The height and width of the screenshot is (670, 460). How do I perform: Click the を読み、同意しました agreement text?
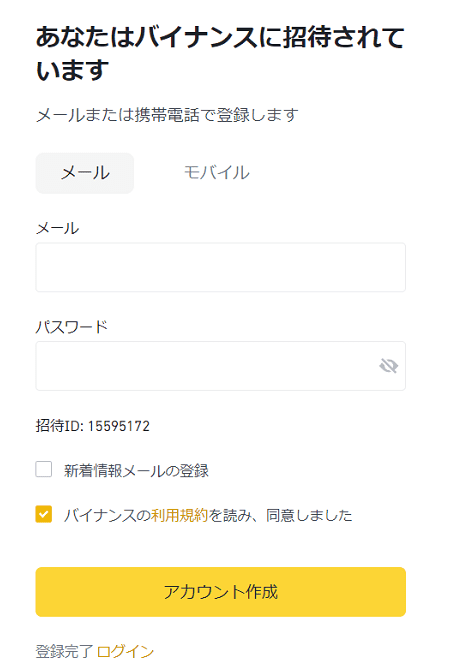[x=281, y=515]
